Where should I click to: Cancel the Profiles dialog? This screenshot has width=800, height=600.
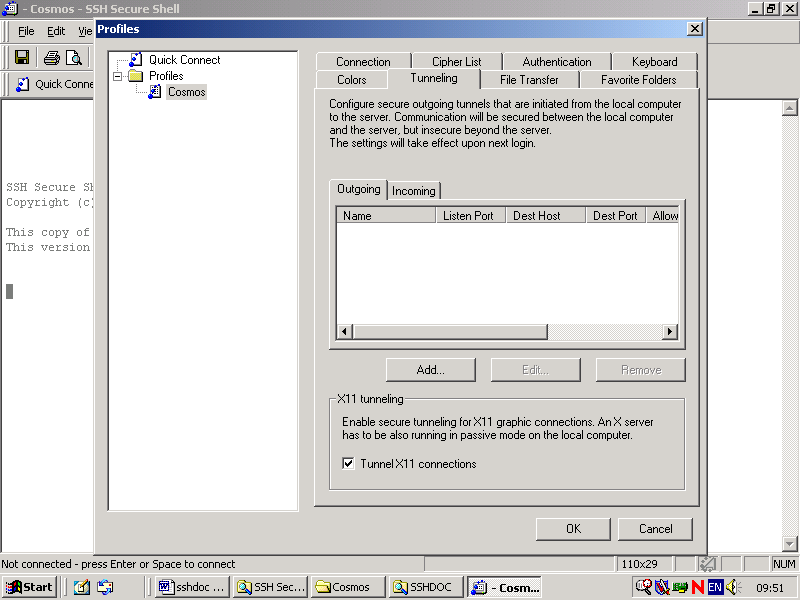point(655,529)
